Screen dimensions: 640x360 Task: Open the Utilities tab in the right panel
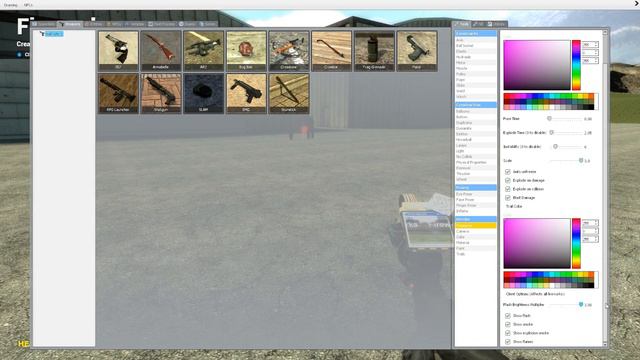(497, 24)
